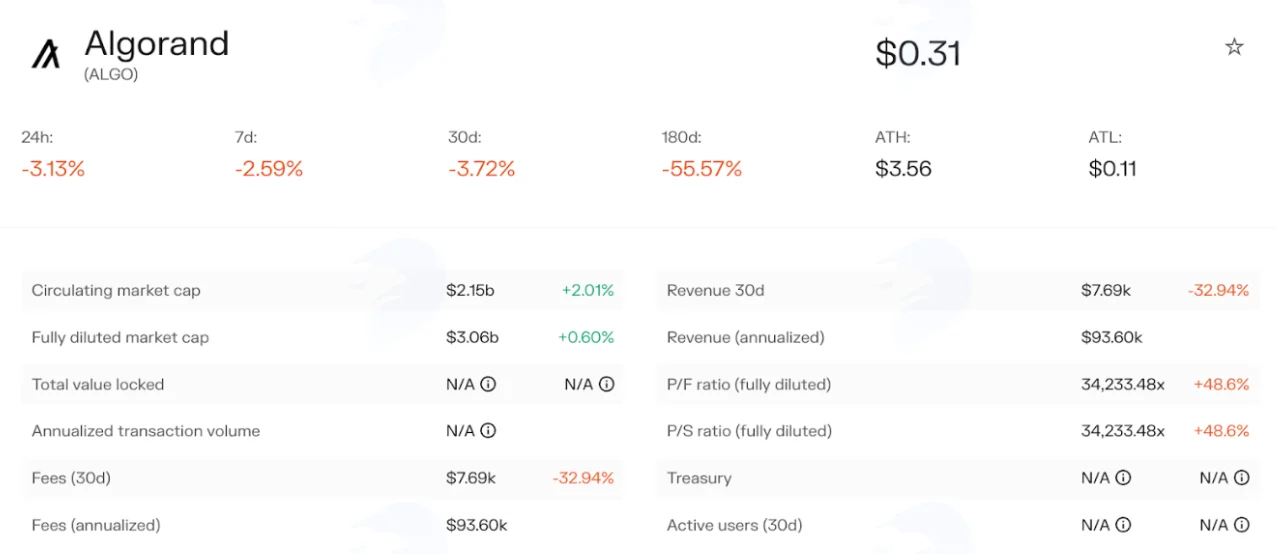Click info icon in Active users change column
This screenshot has height=554, width=1276.
[x=1241, y=525]
